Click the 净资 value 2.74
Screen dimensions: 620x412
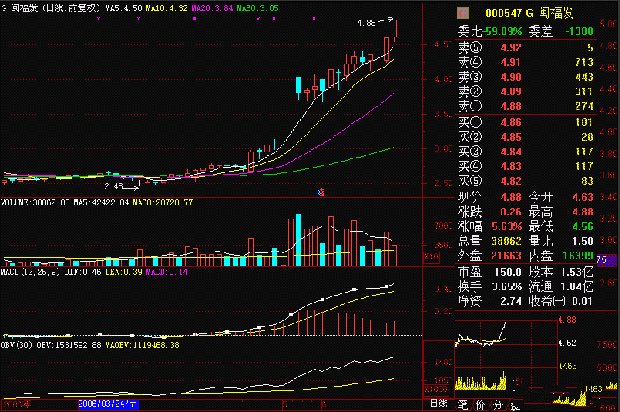coord(511,301)
